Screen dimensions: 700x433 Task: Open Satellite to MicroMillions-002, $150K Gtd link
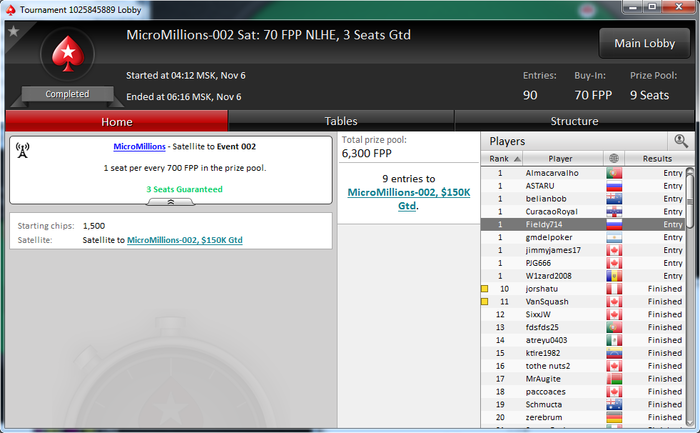click(184, 240)
